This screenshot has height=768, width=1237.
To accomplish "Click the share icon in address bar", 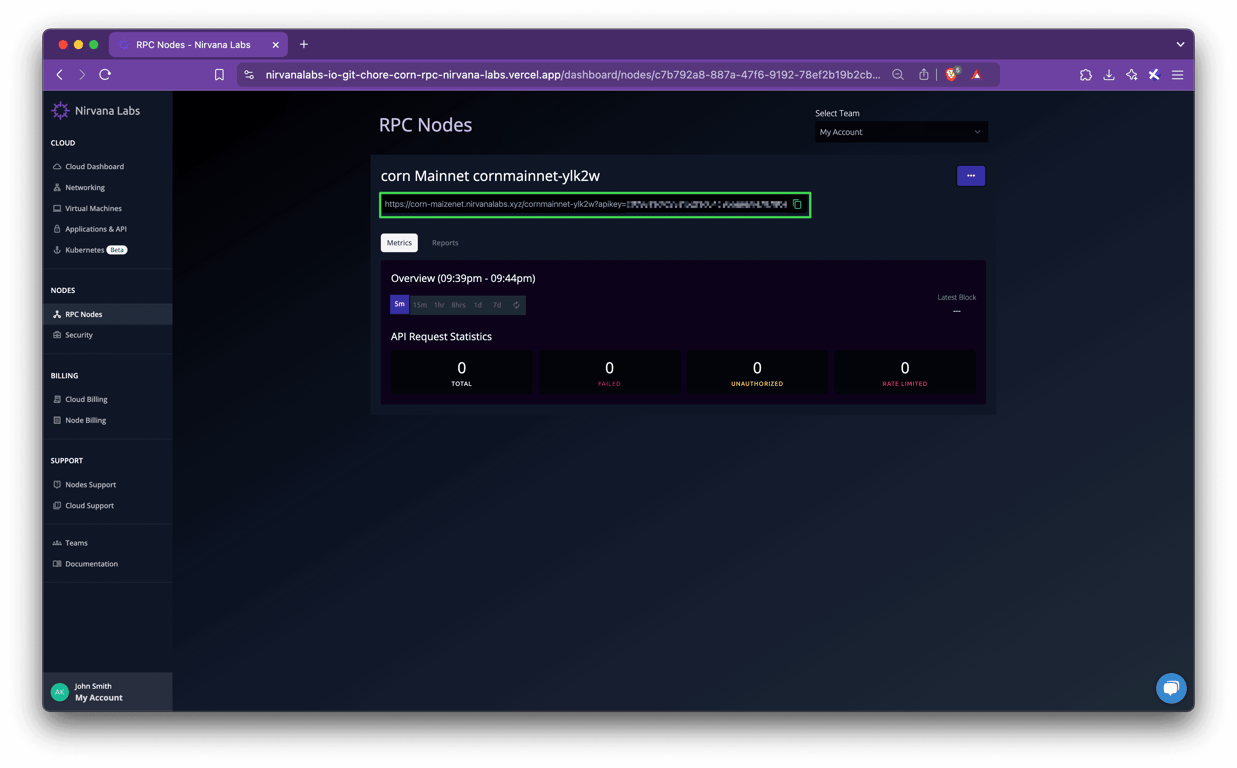I will tap(924, 75).
